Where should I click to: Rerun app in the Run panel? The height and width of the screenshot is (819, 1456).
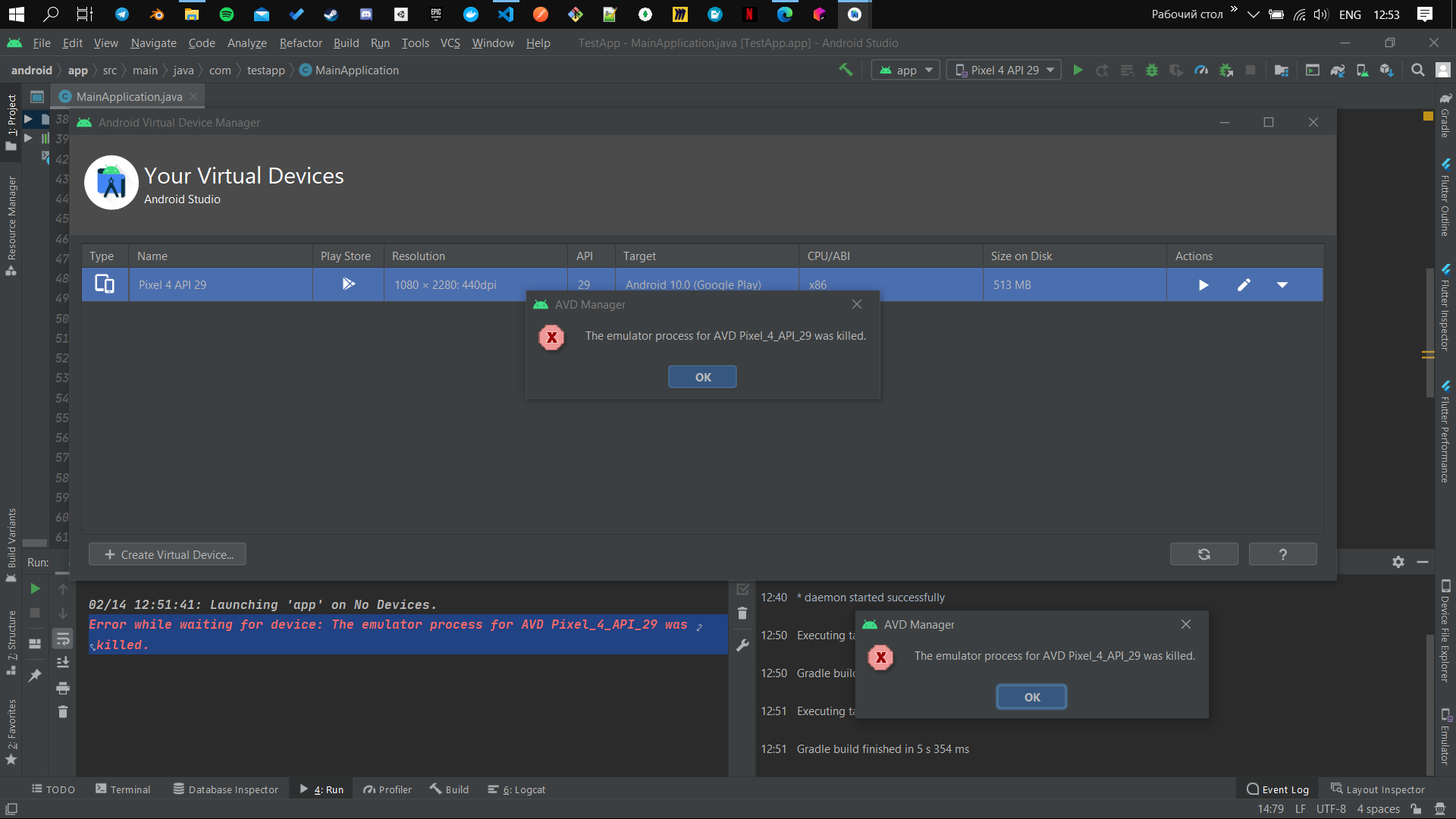pos(35,588)
